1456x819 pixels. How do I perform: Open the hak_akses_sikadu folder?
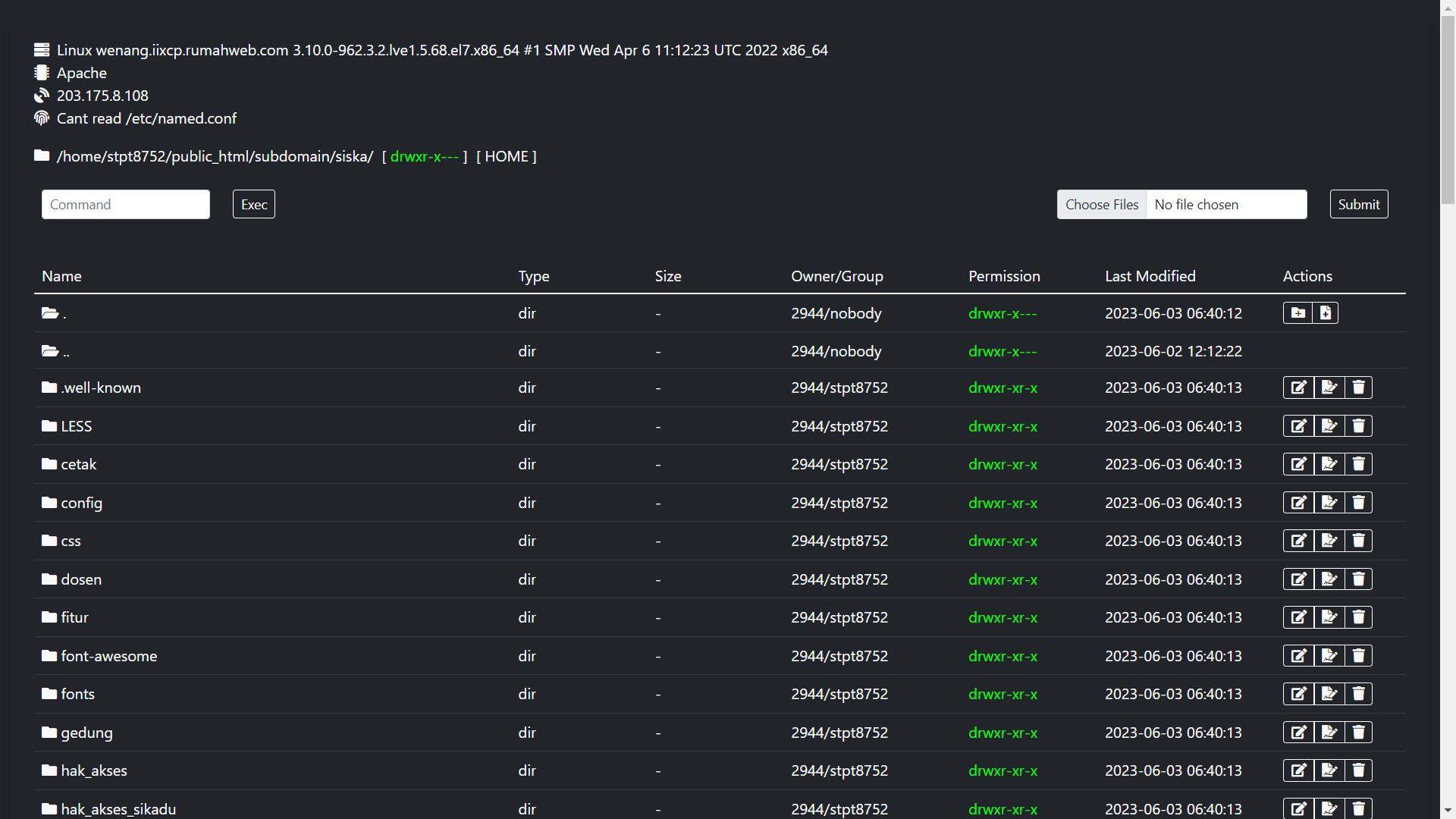[x=118, y=809]
